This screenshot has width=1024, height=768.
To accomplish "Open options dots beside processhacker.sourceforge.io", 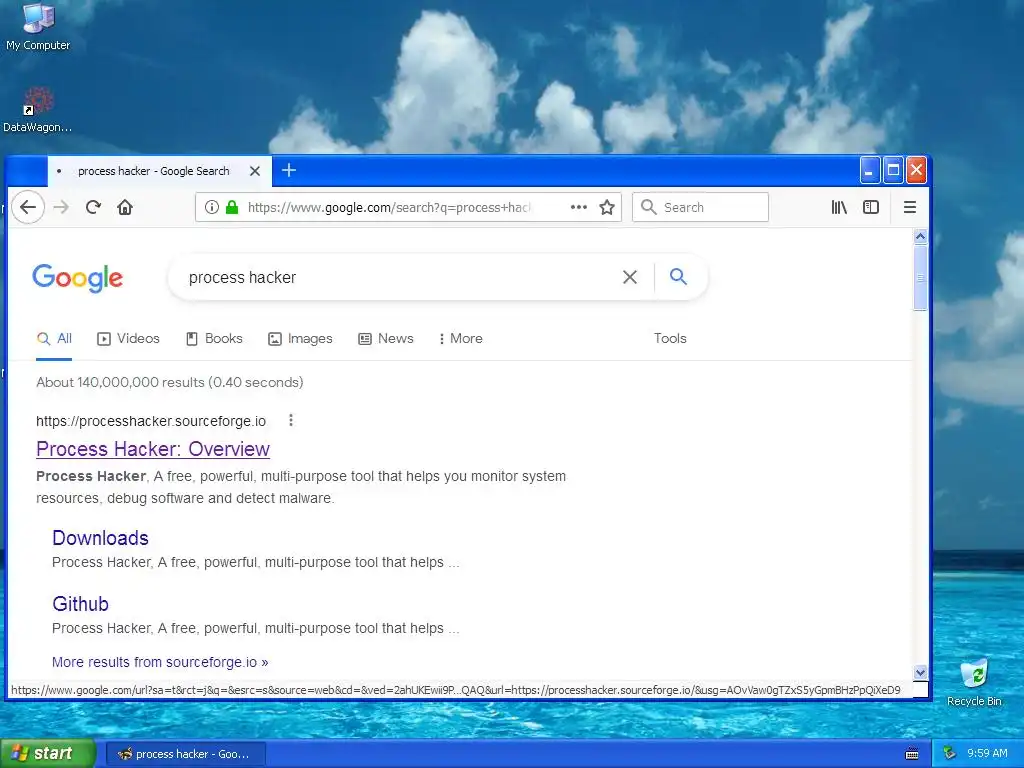I will point(291,421).
